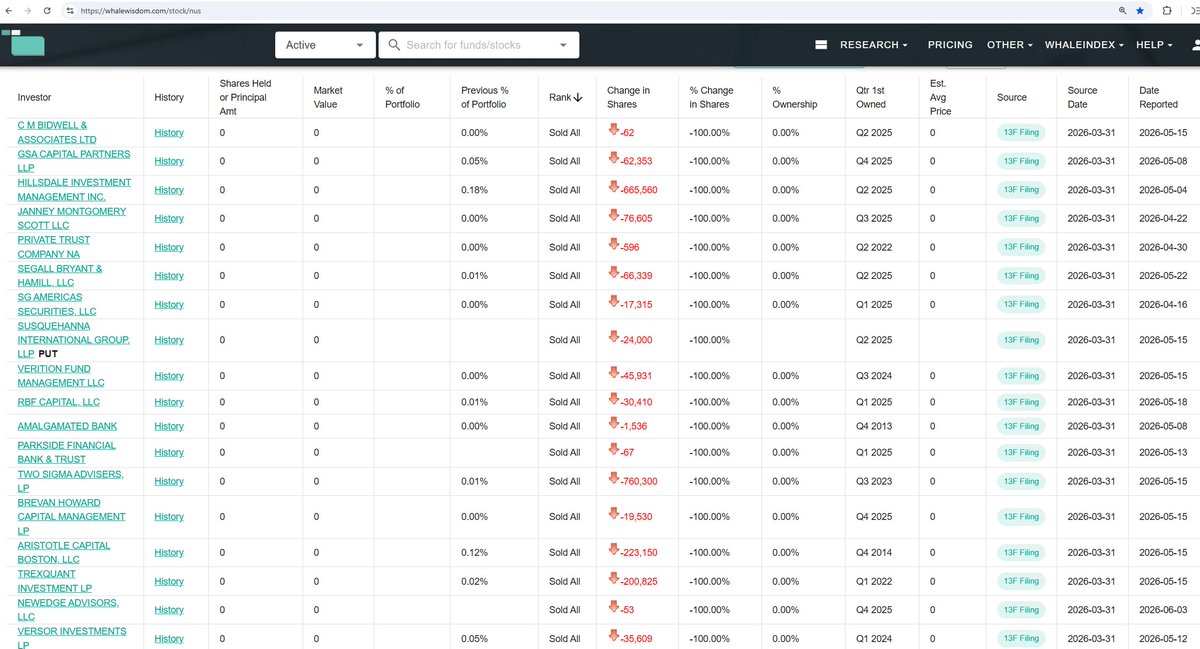Image resolution: width=1200 pixels, height=649 pixels.
Task: Click red arrow next to -223,150
Action: pos(613,551)
